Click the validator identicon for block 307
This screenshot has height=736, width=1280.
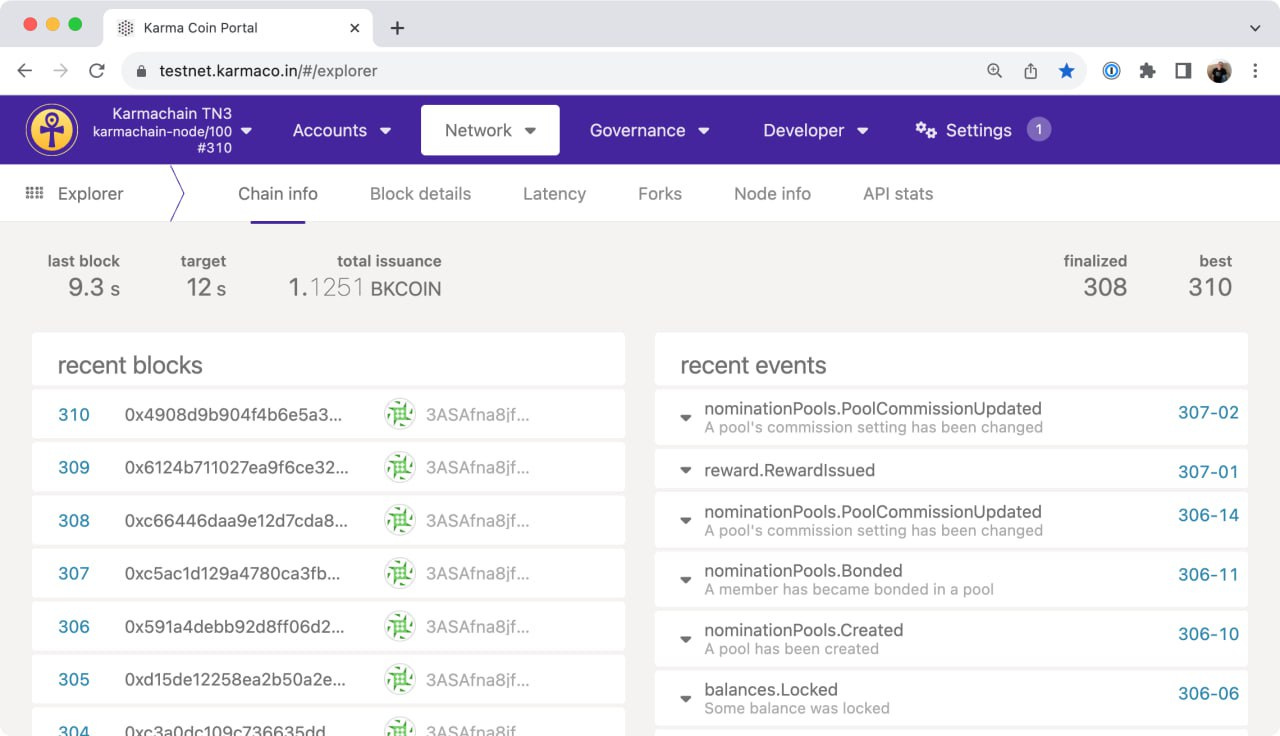[x=400, y=573]
